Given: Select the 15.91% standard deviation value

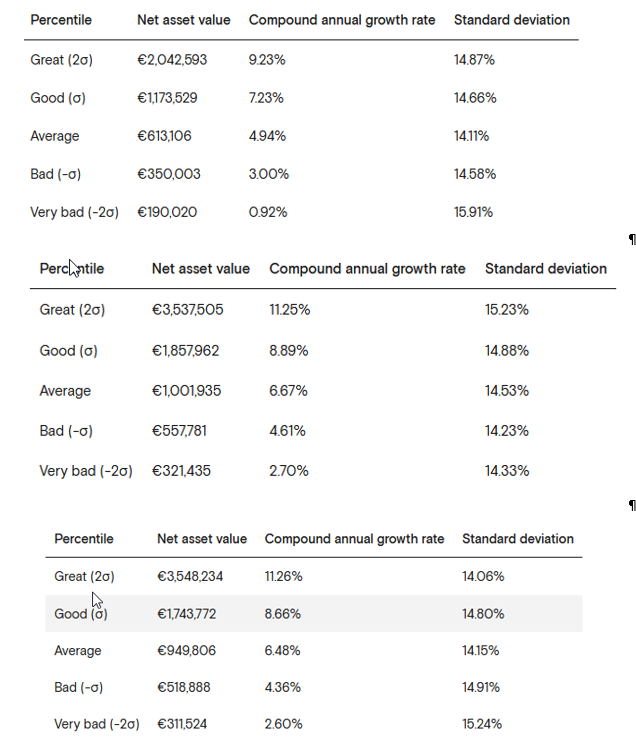Looking at the screenshot, I should pos(473,212).
